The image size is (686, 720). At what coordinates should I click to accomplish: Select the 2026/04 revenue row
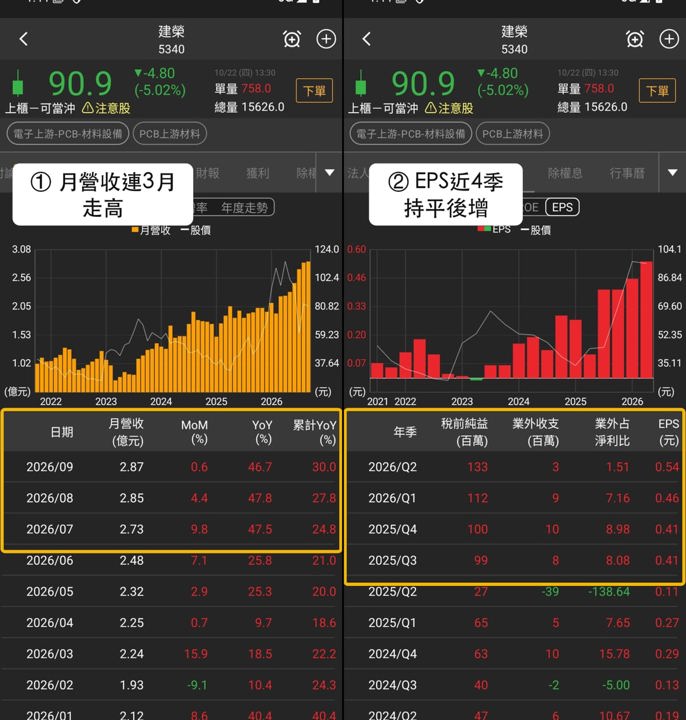(171, 623)
